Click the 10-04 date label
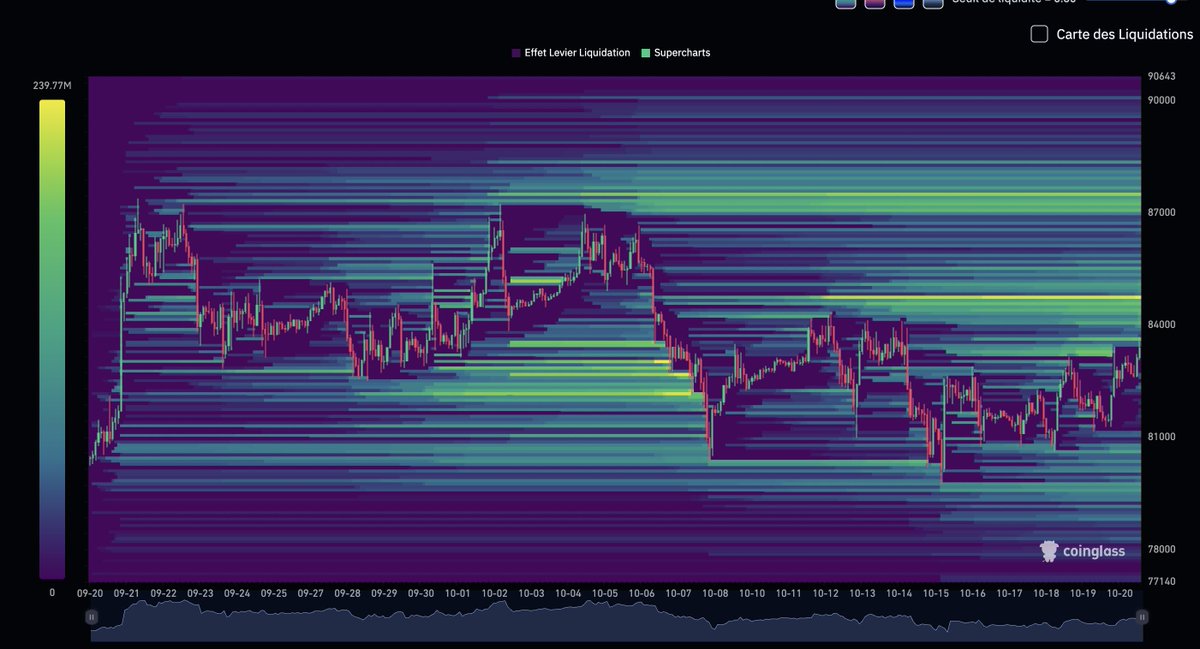Screen dimensions: 1200x649 click(x=568, y=593)
